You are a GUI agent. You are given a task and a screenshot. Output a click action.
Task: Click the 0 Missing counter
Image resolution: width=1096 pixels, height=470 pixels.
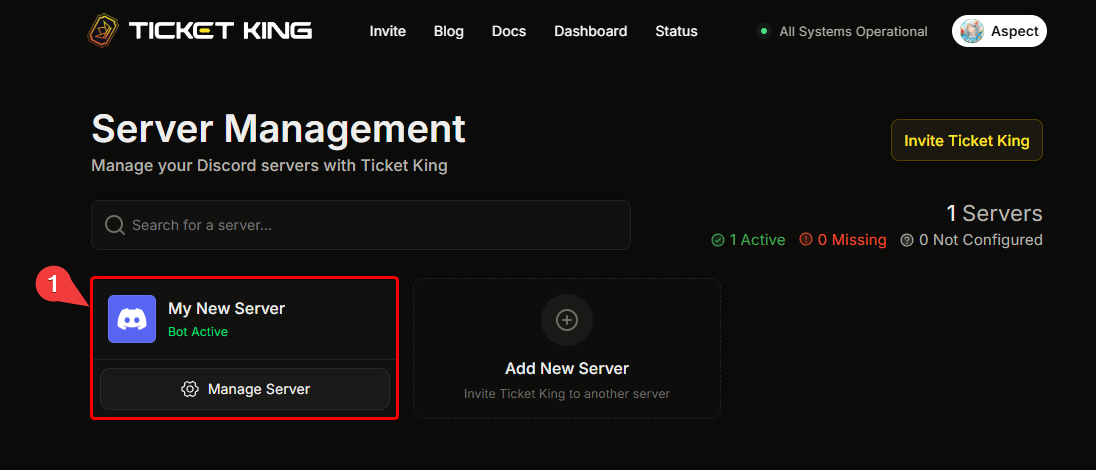pos(843,240)
